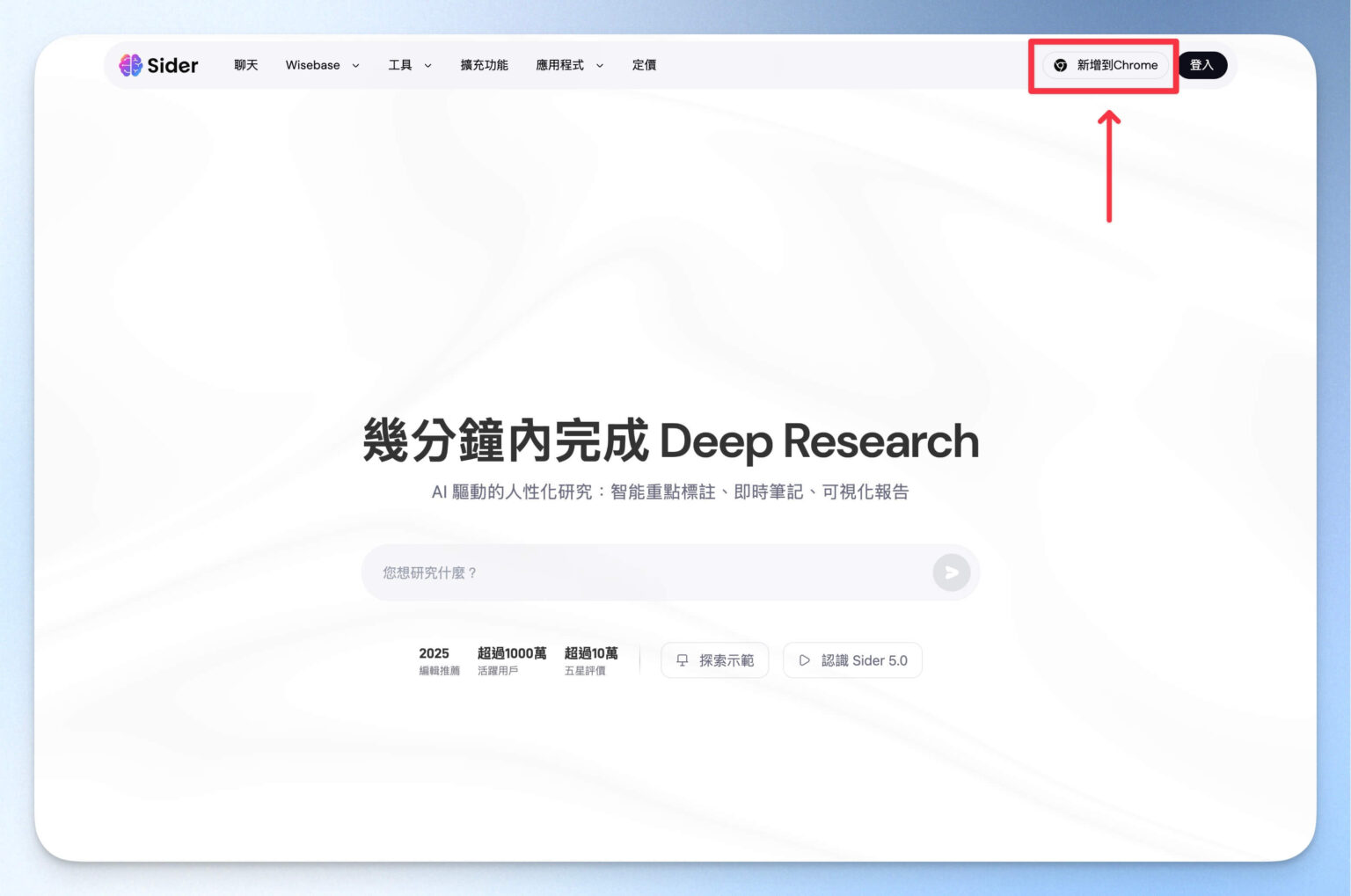
Task: Click the 您想研究什麼 input field
Action: point(616,572)
